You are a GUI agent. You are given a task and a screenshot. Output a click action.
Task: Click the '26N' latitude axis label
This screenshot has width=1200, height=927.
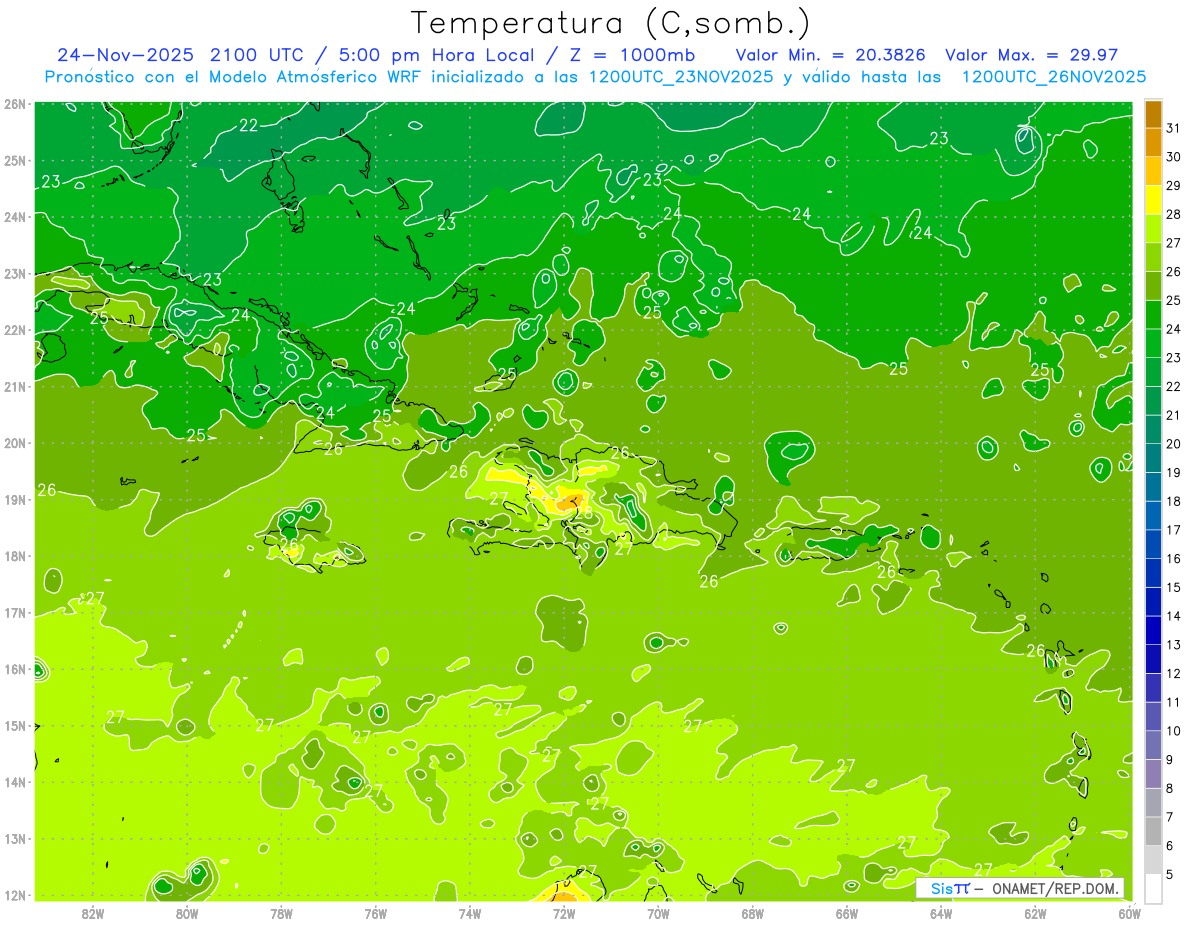pyautogui.click(x=15, y=104)
